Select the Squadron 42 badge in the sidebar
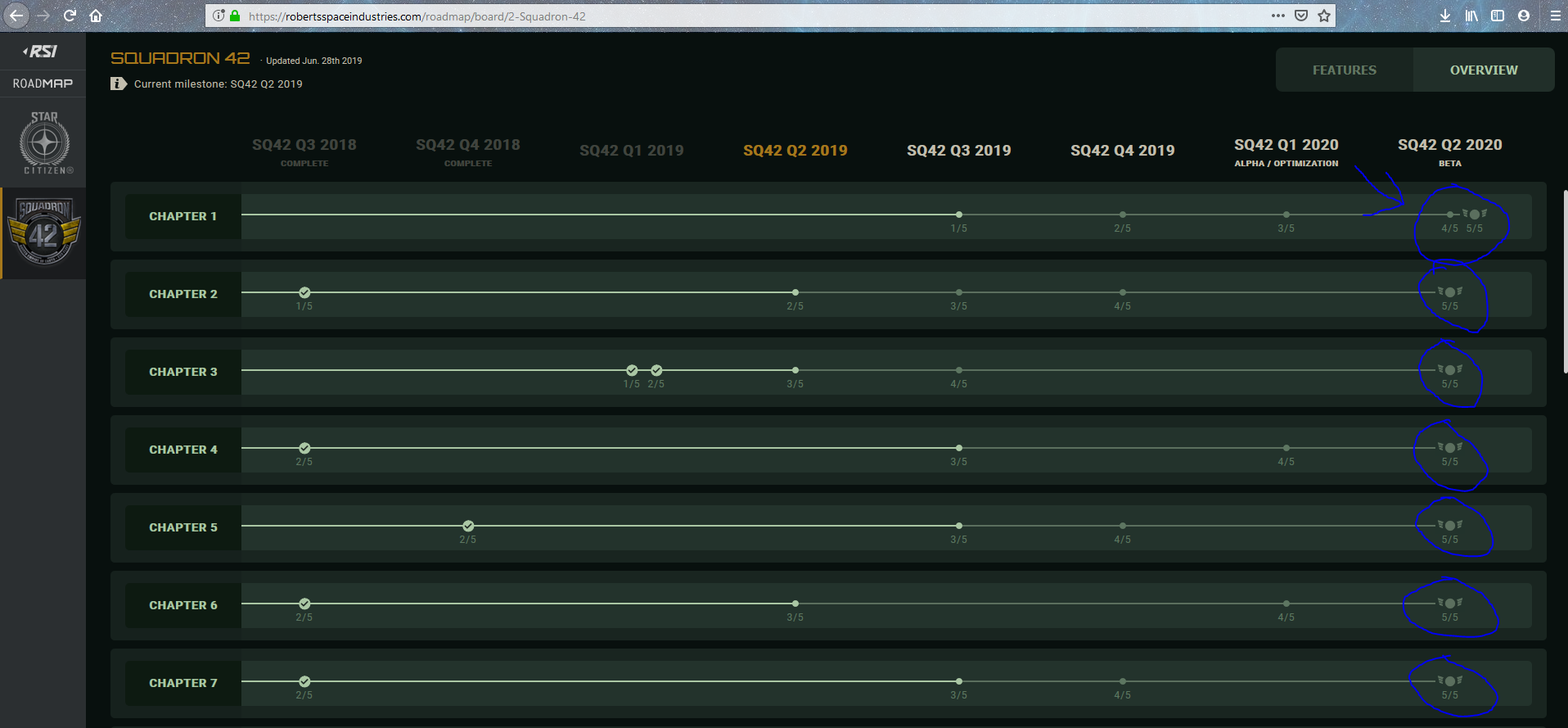 tap(43, 233)
